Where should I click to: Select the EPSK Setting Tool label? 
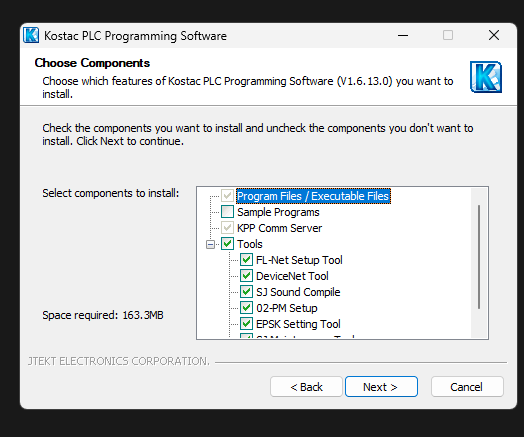[x=298, y=324]
